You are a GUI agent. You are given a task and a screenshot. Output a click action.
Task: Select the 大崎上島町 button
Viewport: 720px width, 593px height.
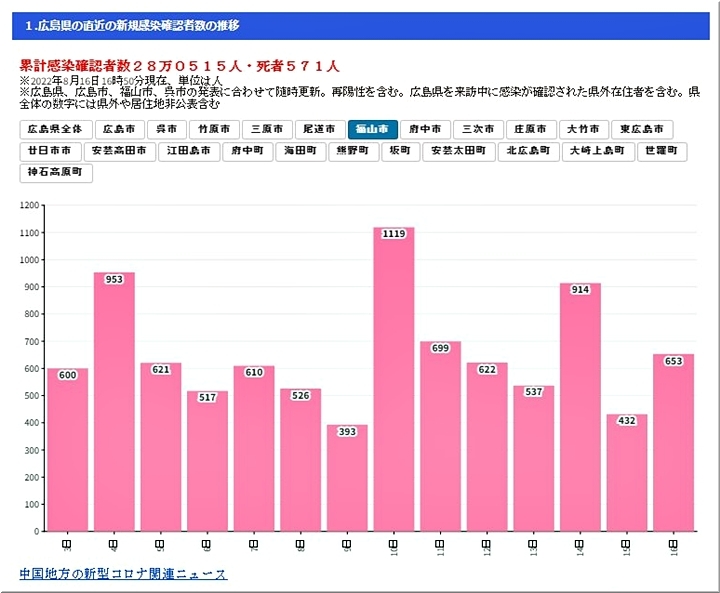click(597, 151)
